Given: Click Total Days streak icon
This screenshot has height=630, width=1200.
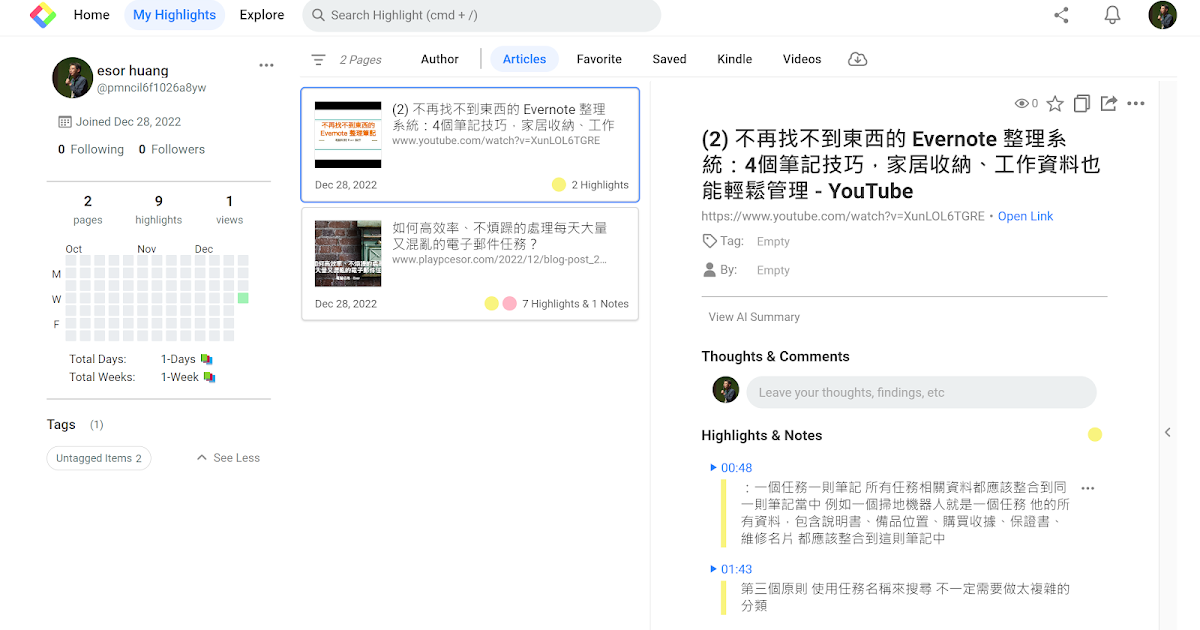Looking at the screenshot, I should coord(206,359).
